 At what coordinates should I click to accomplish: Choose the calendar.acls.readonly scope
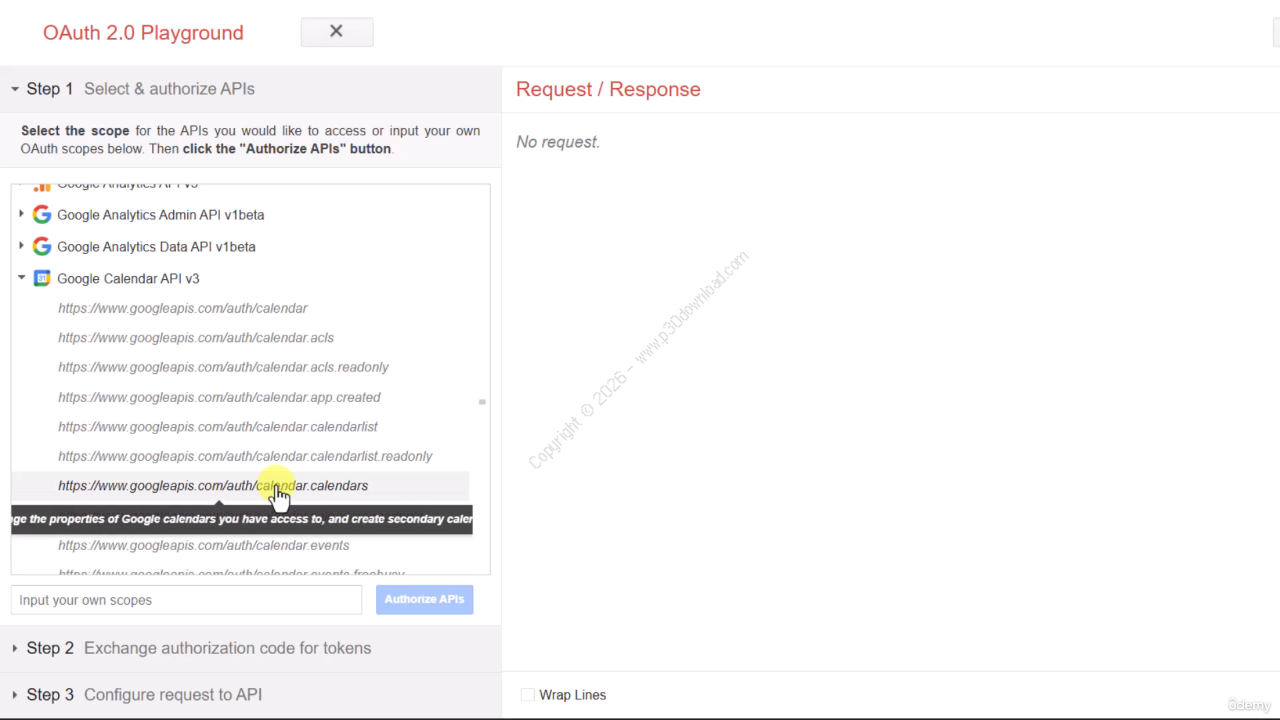tap(223, 367)
